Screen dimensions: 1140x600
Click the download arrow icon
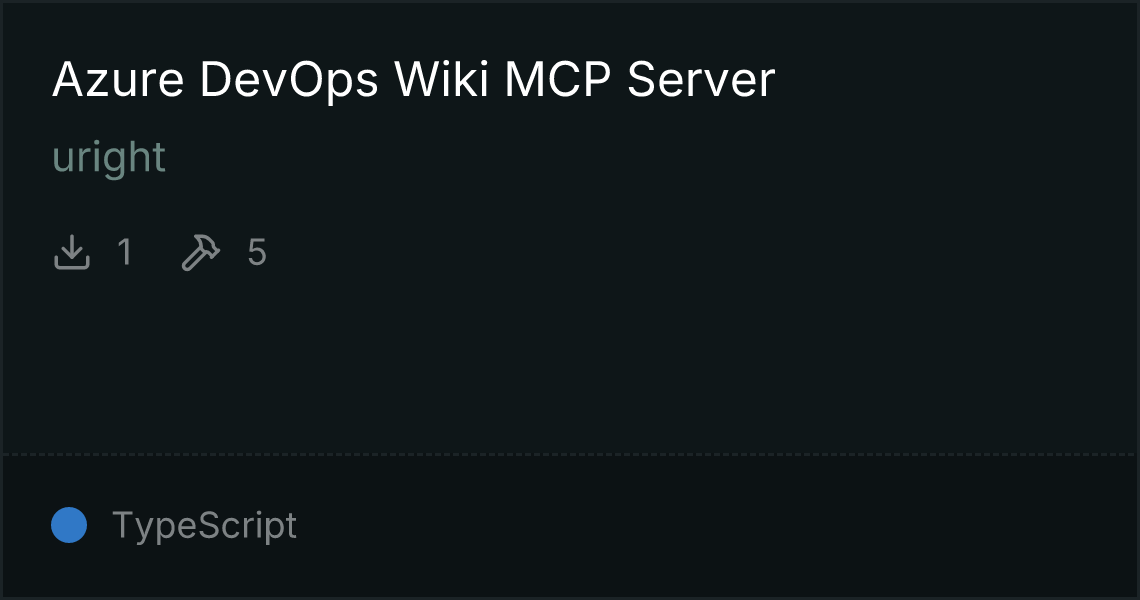point(72,252)
